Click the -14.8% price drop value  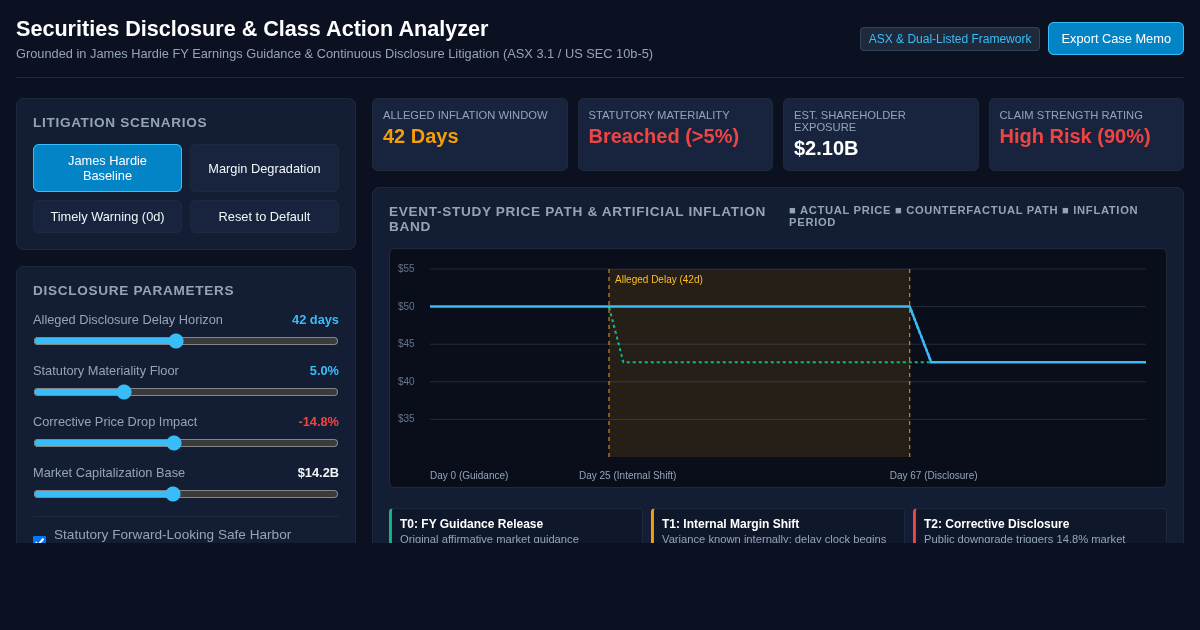(318, 422)
